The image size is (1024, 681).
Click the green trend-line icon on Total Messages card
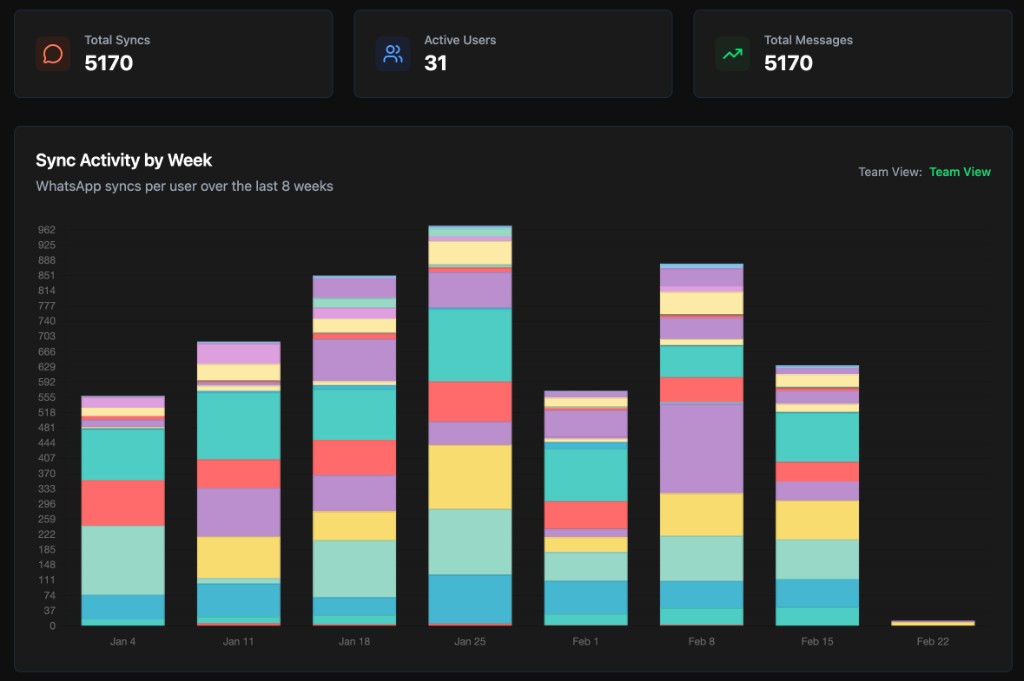click(732, 51)
